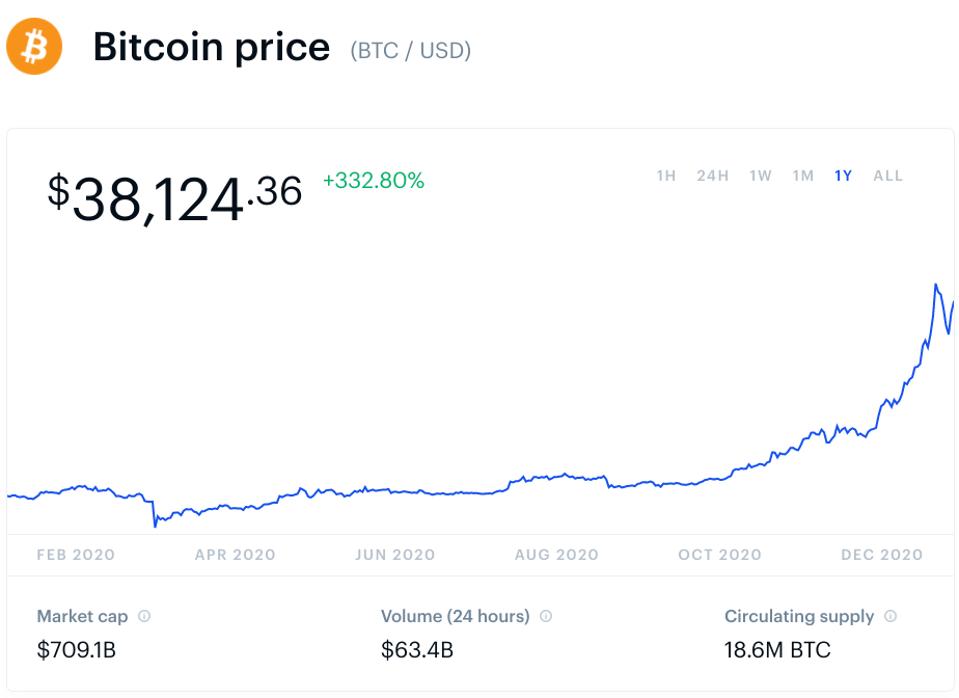Click the Market cap info icon
Screen dimensions: 959x698
click(x=144, y=616)
